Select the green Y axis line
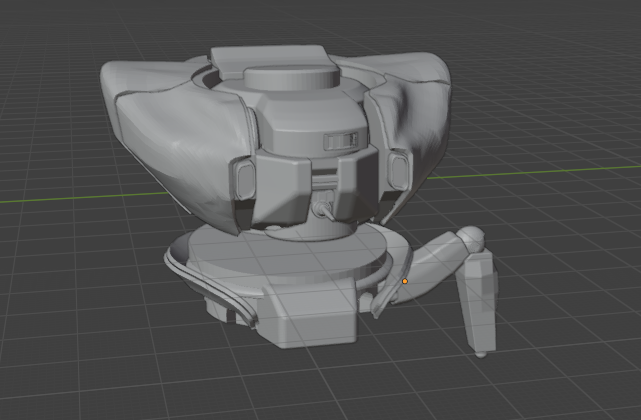This screenshot has width=641, height=420. (x=60, y=197)
